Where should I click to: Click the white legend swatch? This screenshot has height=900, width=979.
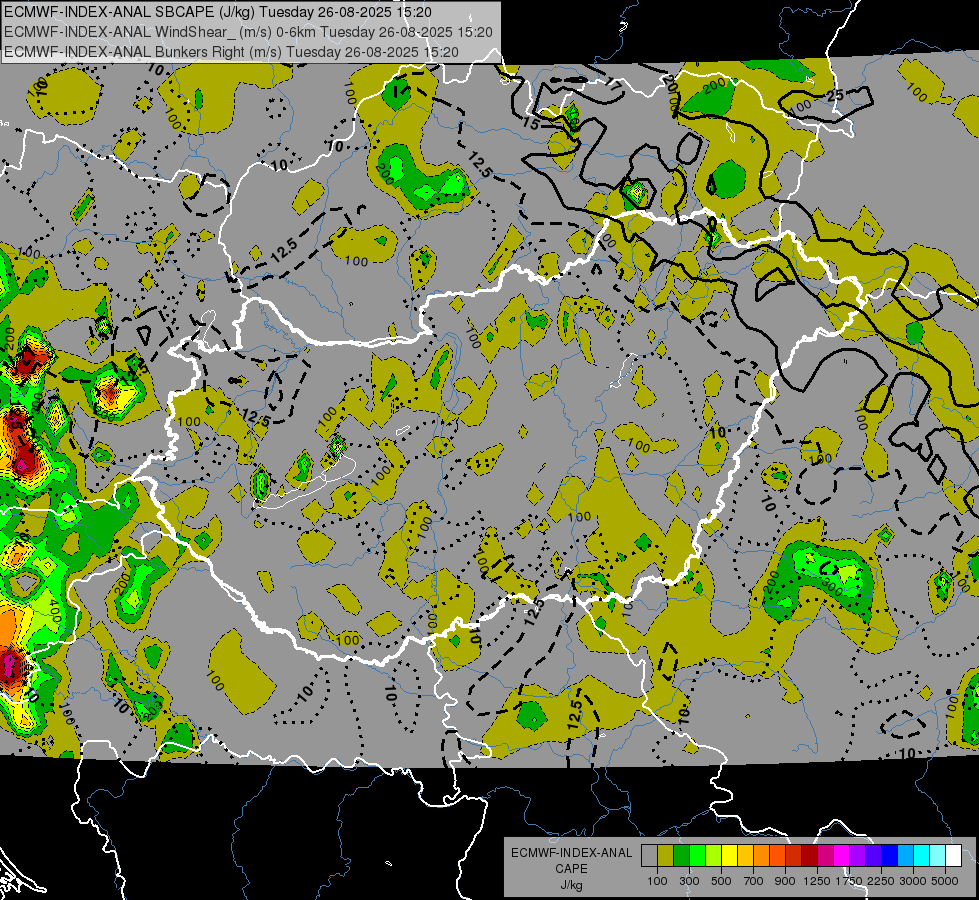pyautogui.click(x=953, y=856)
